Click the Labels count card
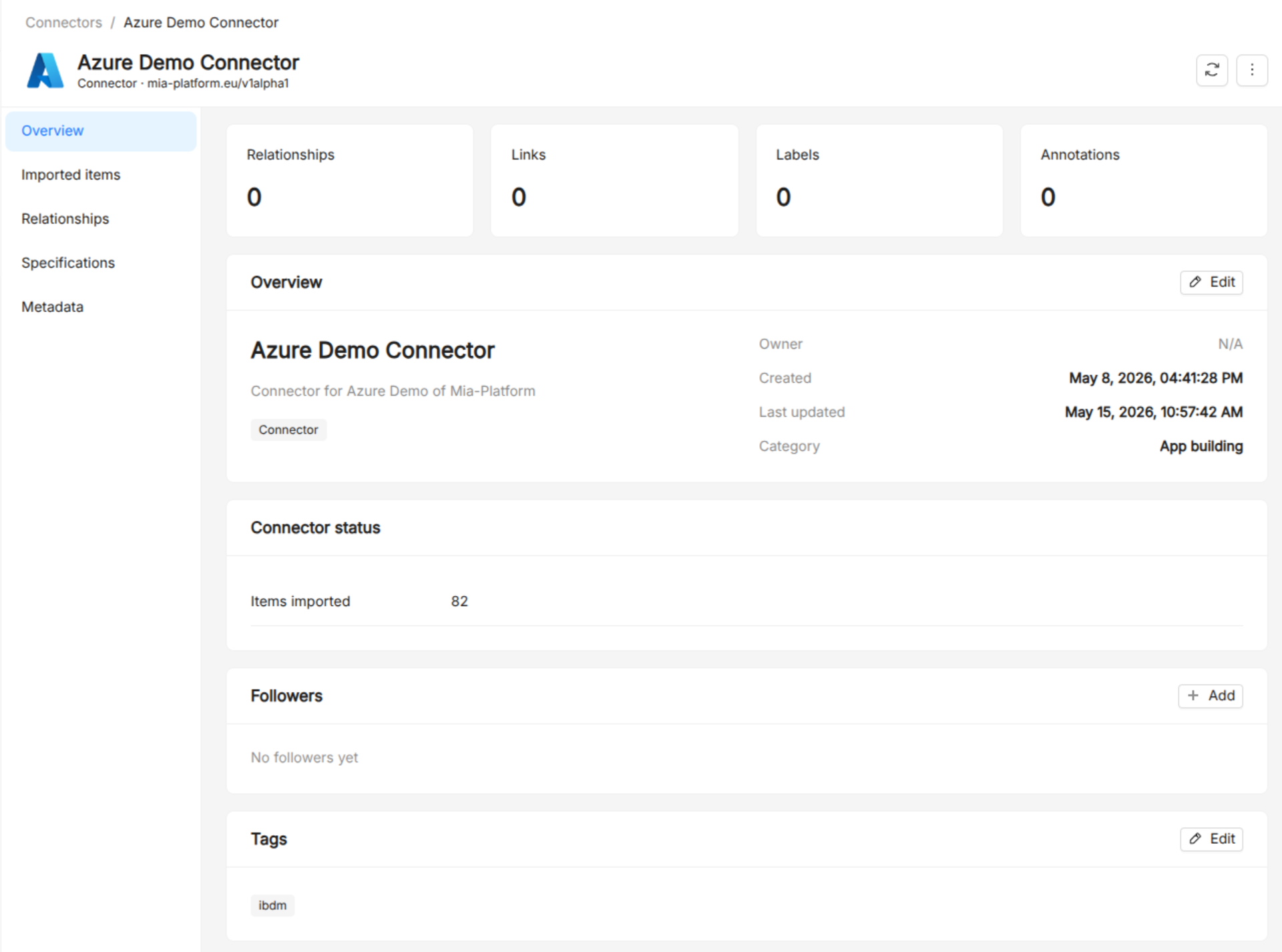 coord(879,180)
